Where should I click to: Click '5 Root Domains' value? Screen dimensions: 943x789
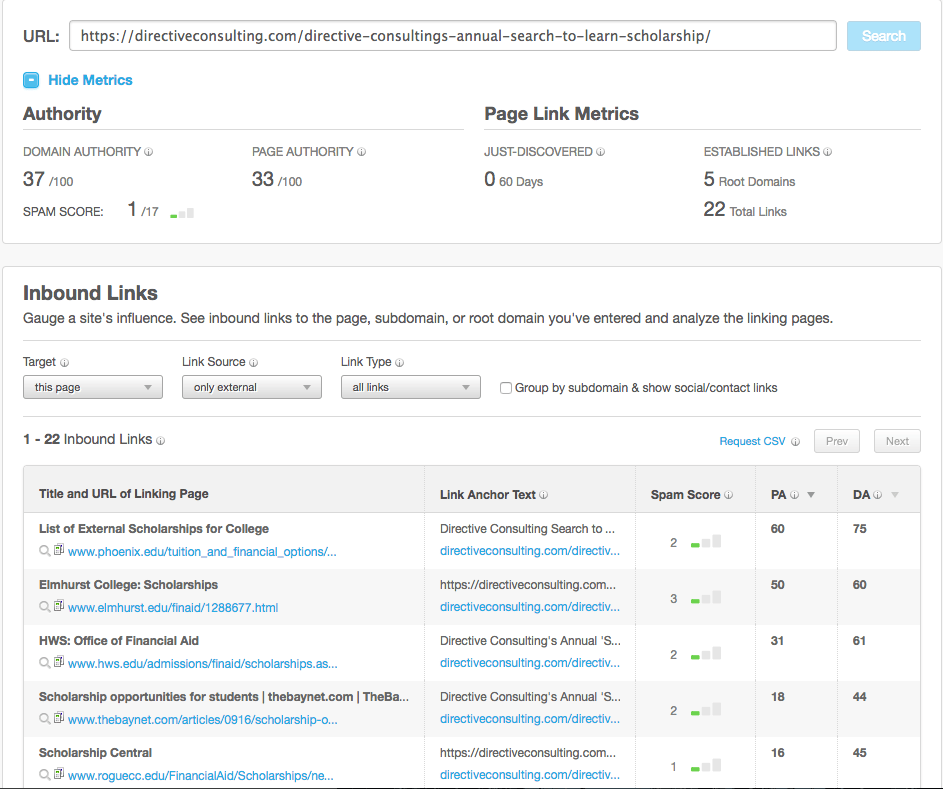point(749,180)
